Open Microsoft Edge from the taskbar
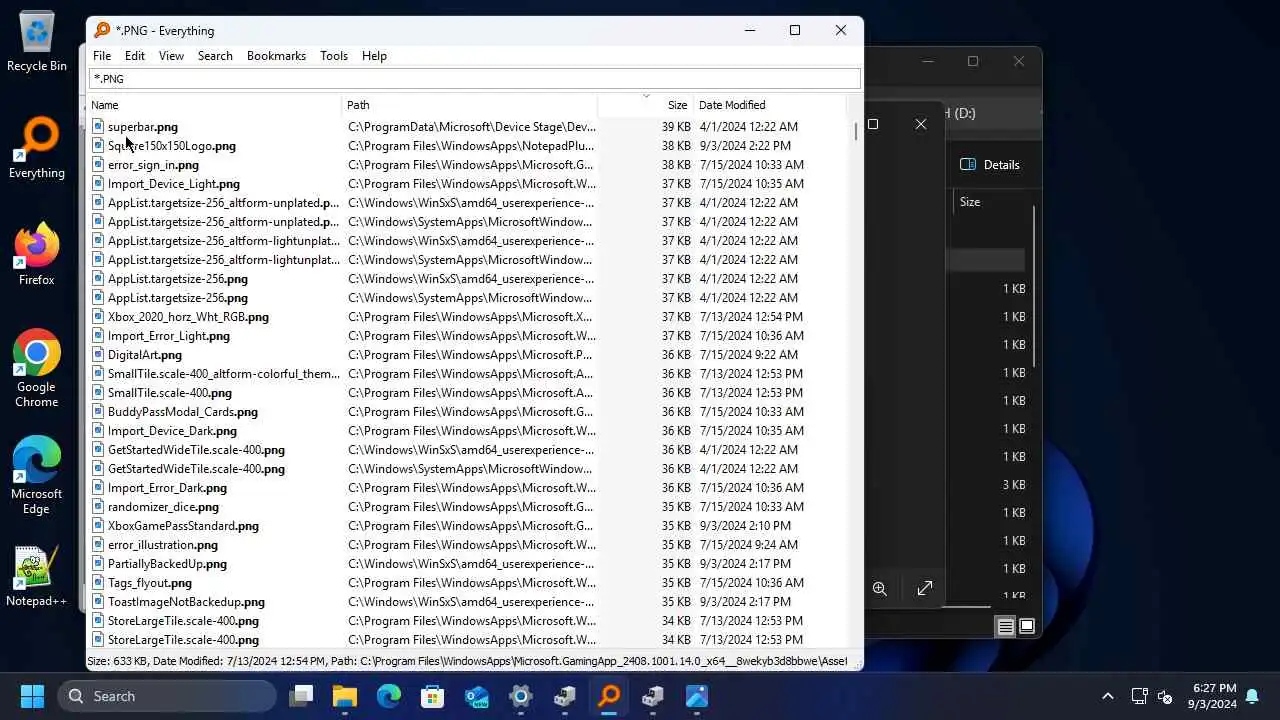The image size is (1280, 720). coord(389,696)
